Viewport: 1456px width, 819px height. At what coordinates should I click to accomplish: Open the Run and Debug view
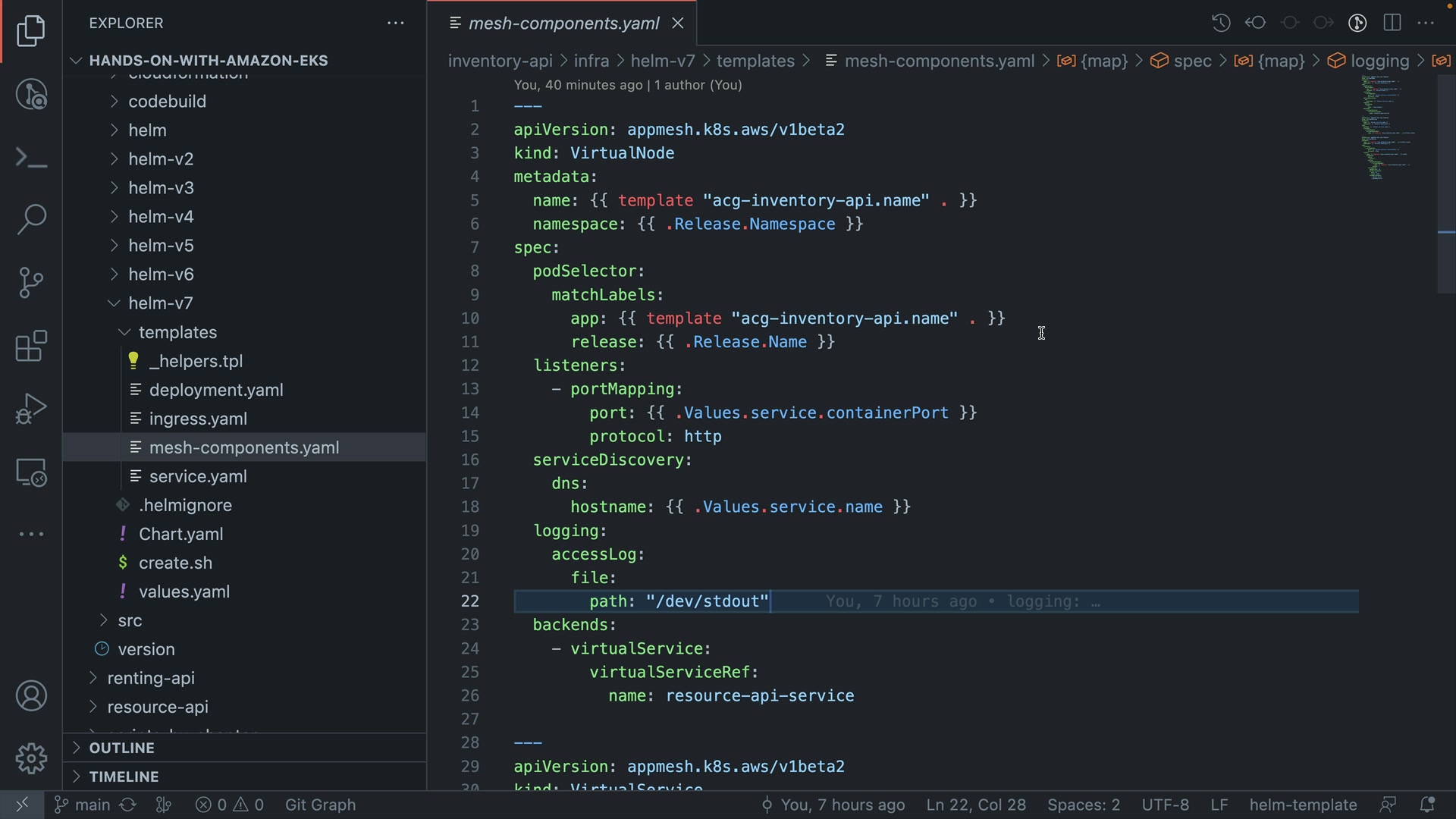(31, 409)
